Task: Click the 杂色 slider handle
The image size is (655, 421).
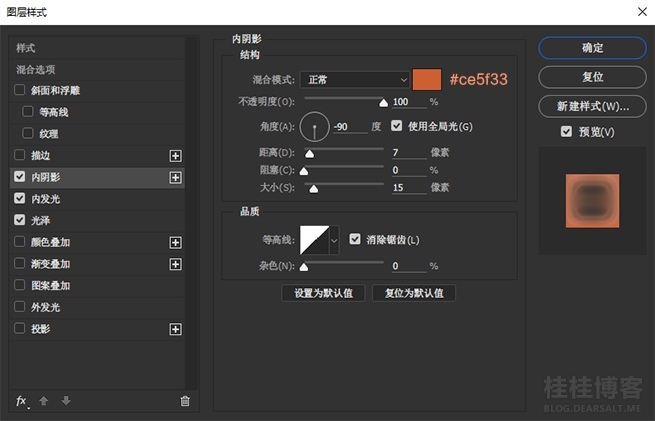Action: [304, 267]
